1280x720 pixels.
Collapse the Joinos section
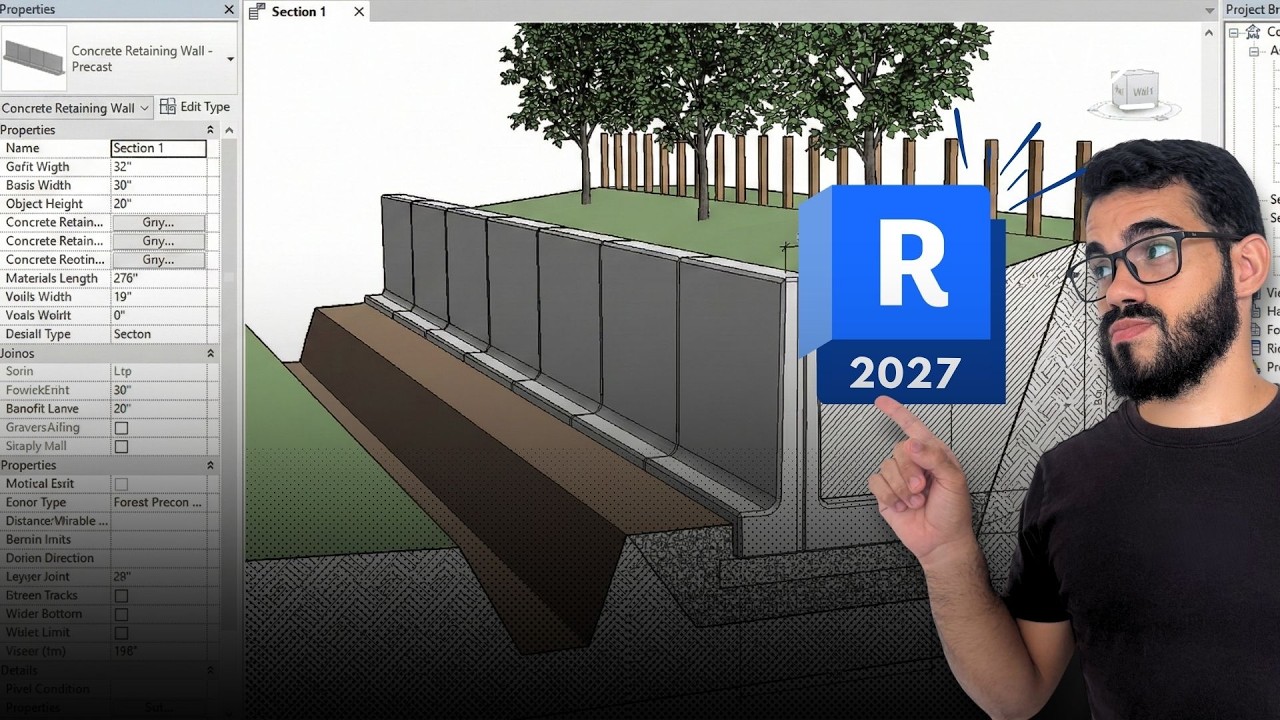click(210, 353)
